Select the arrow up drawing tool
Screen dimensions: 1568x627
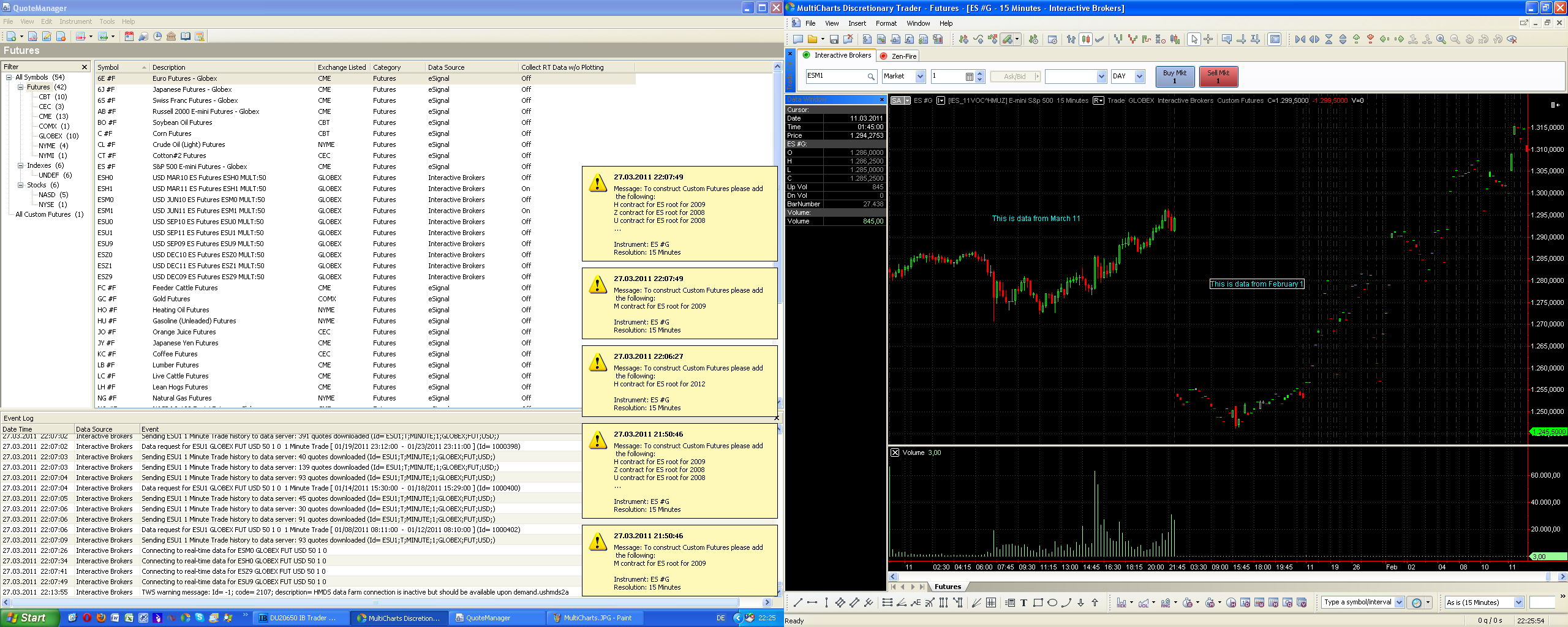coord(1095,603)
